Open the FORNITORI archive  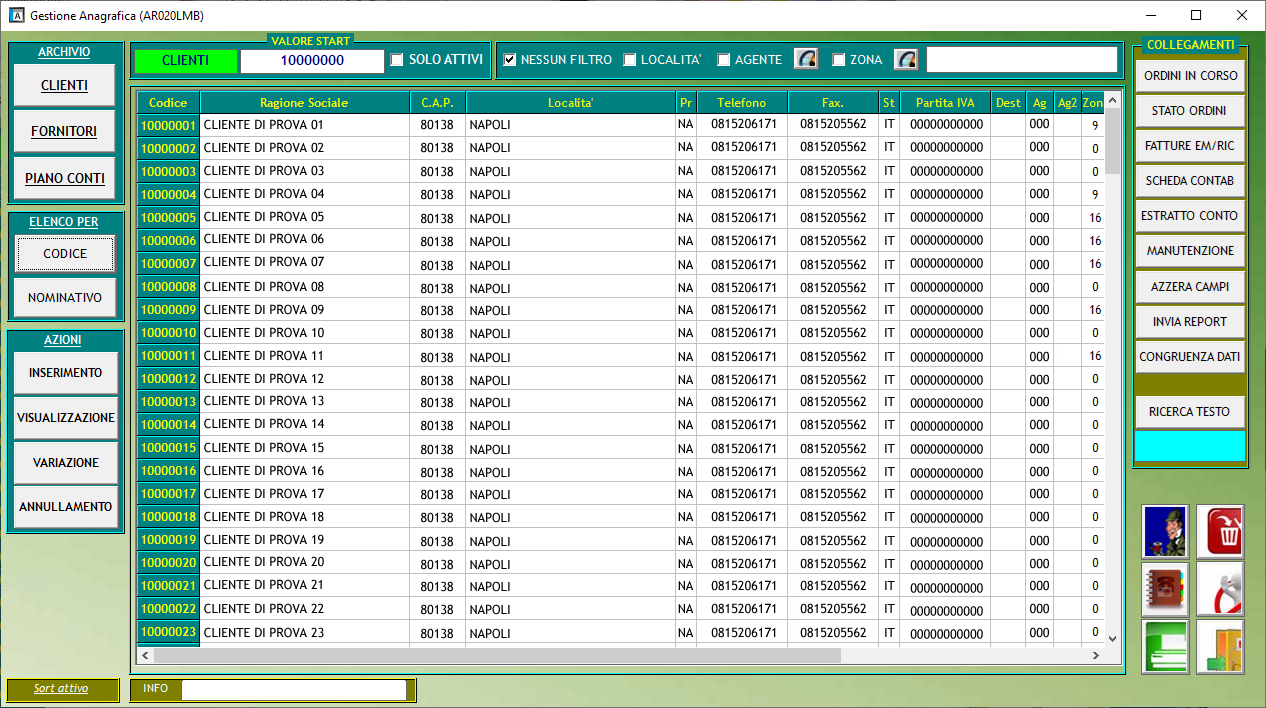[65, 131]
